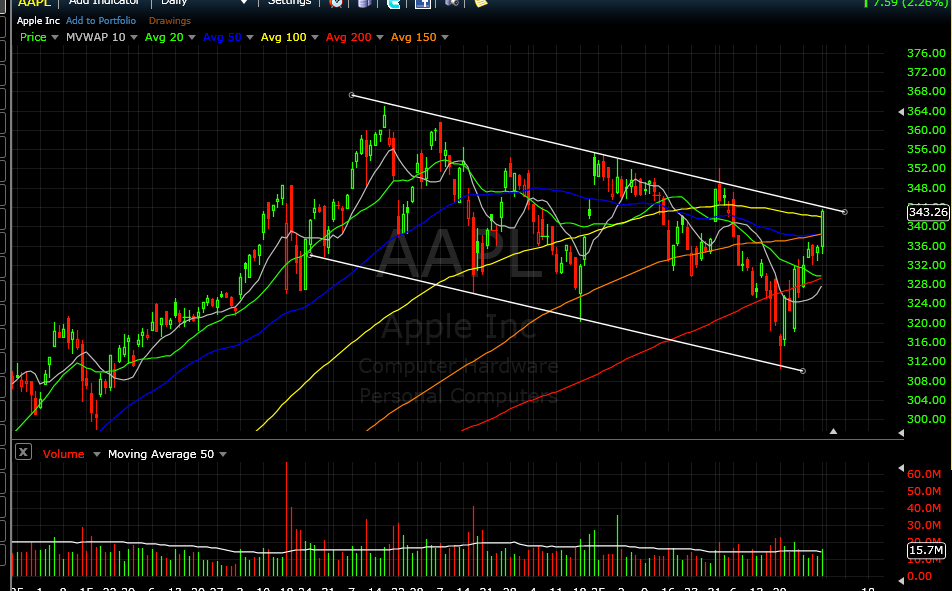
Task: Click the camera snapshot icon
Action: point(452,3)
